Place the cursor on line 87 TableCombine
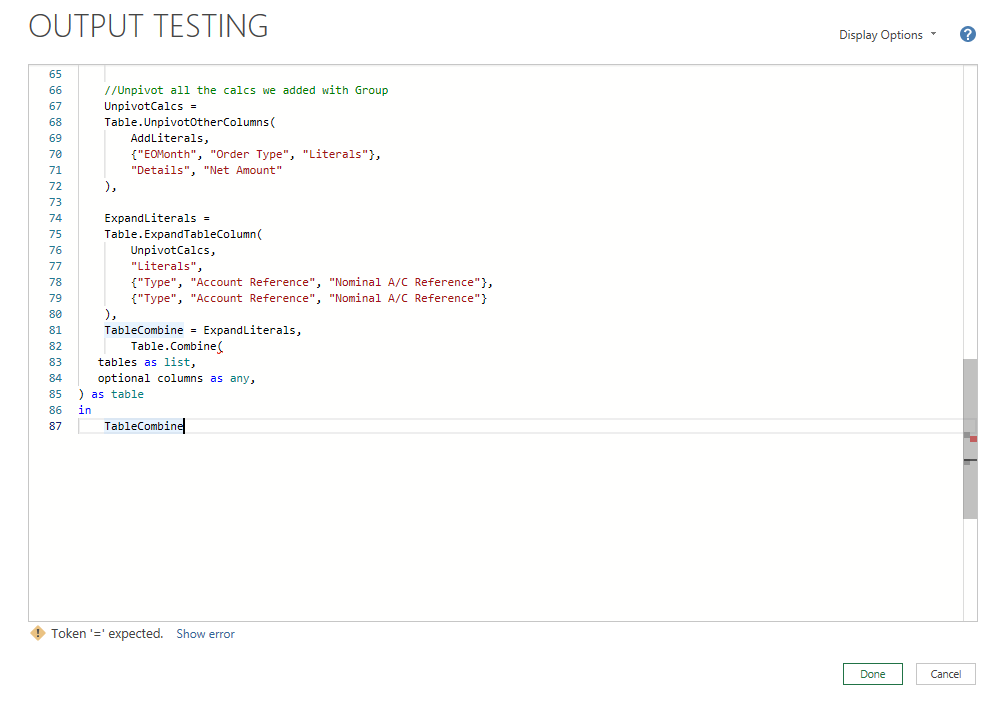The width and height of the screenshot is (999, 703). (x=144, y=426)
